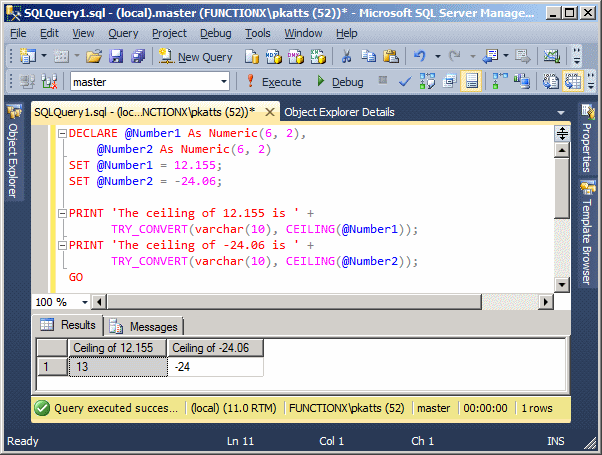
Task: Cut selection with the scissors icon
Action: (x=346, y=56)
